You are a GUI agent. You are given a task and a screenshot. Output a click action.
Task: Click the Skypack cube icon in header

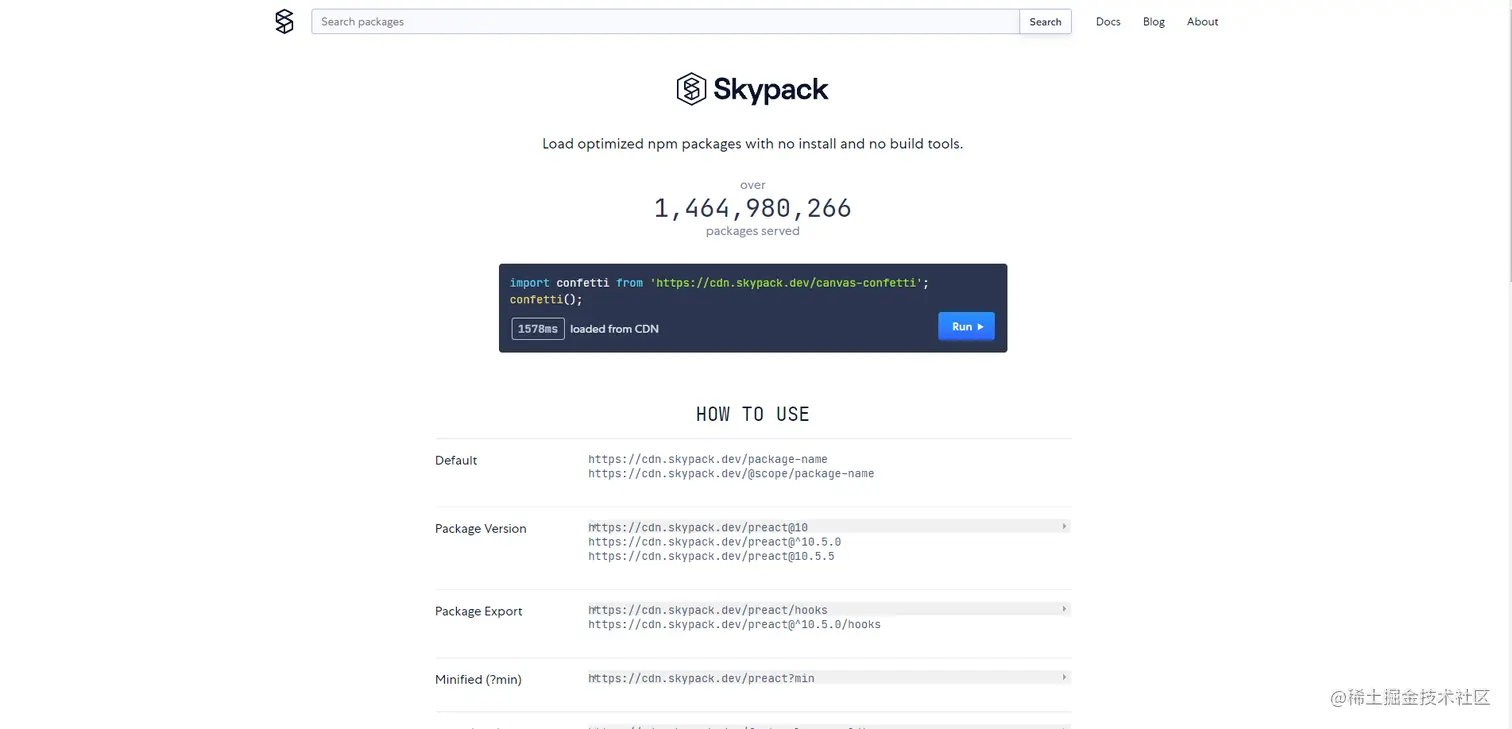[284, 21]
